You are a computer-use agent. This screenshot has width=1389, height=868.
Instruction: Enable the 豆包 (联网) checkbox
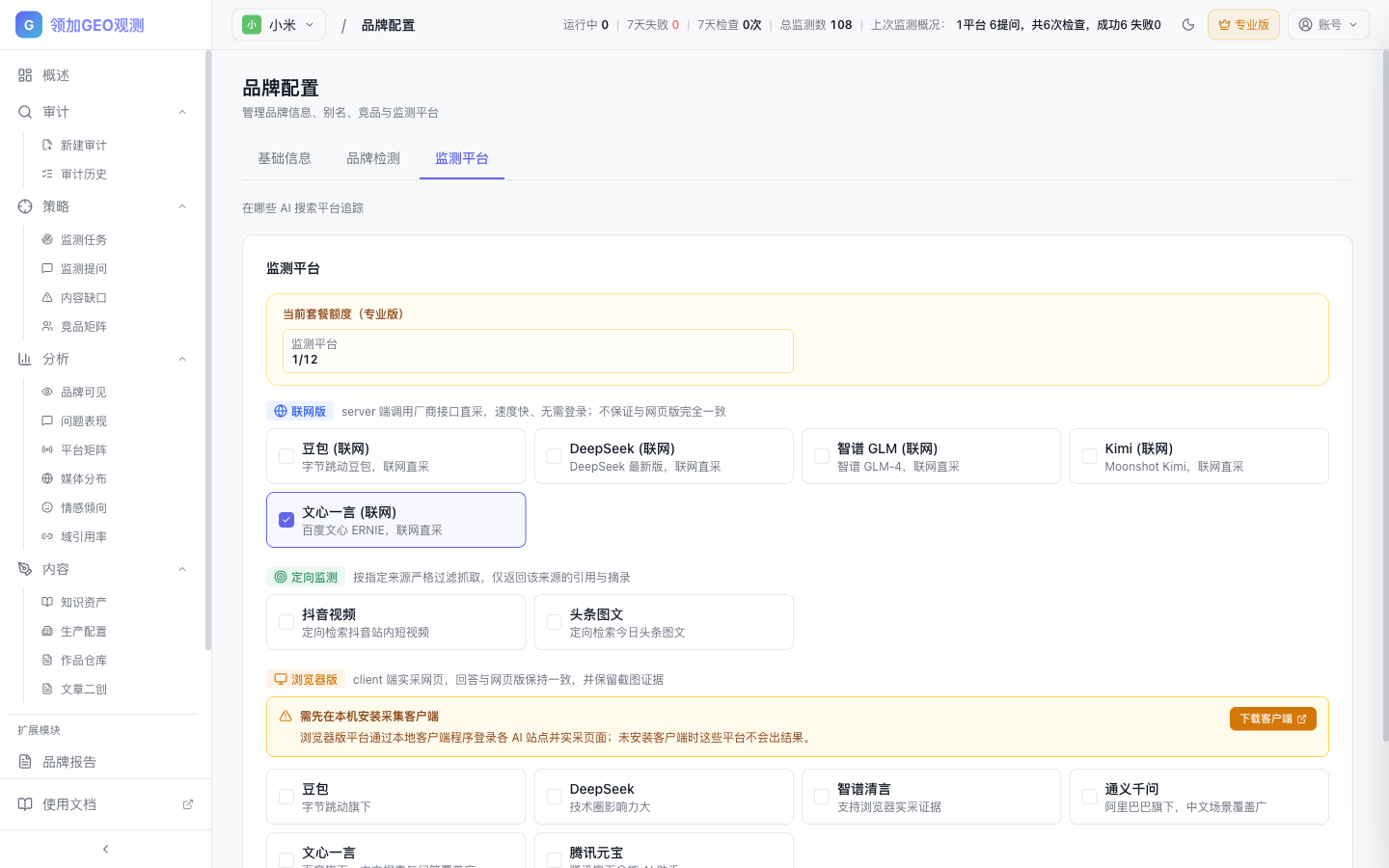(286, 456)
